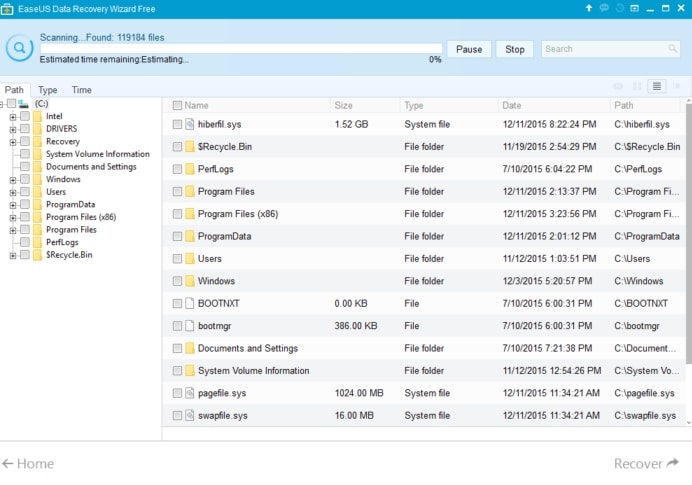Select the Program Files row in list
This screenshot has width=692, height=485.
(x=424, y=191)
